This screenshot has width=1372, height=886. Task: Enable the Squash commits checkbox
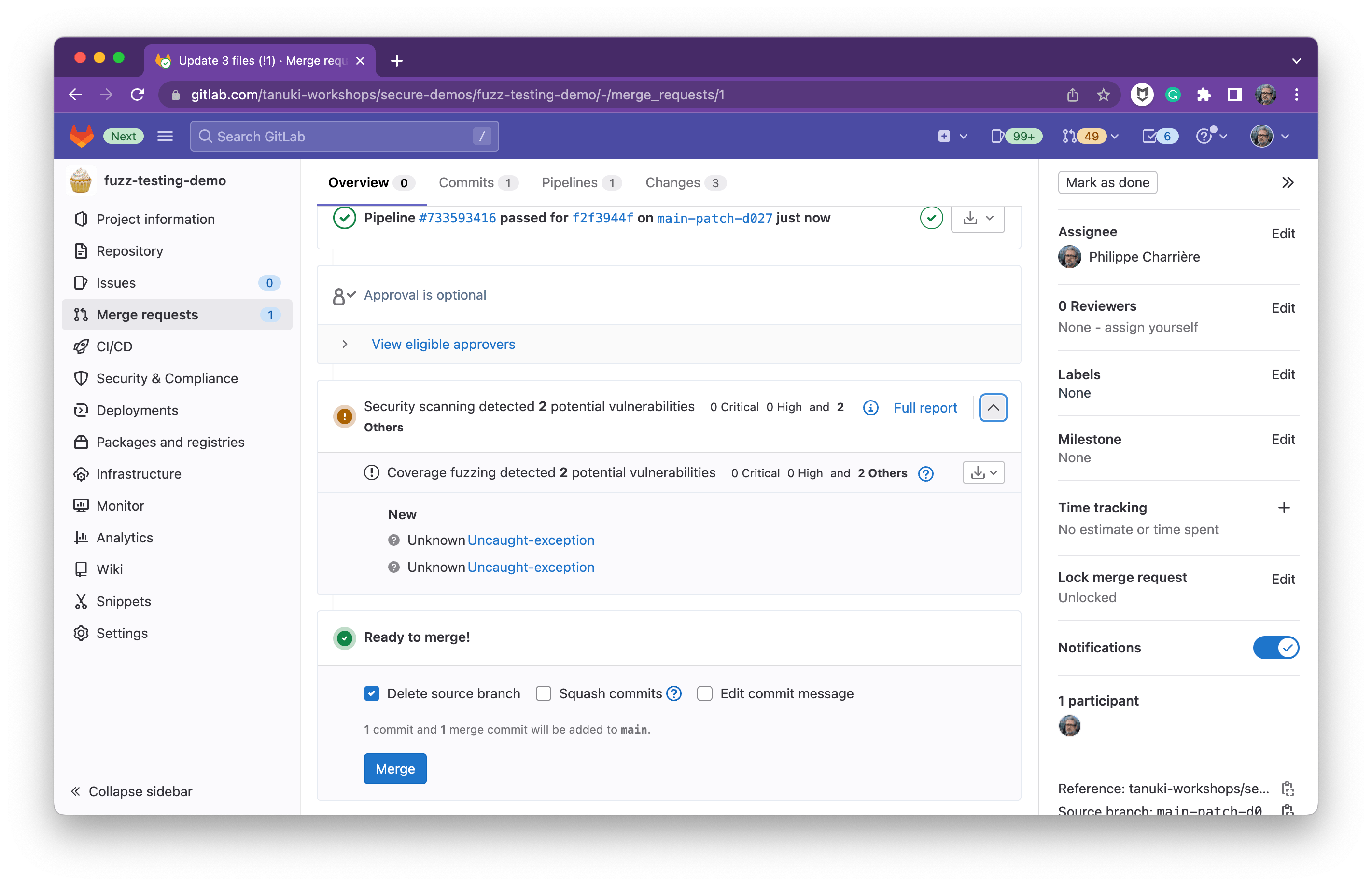[543, 694]
